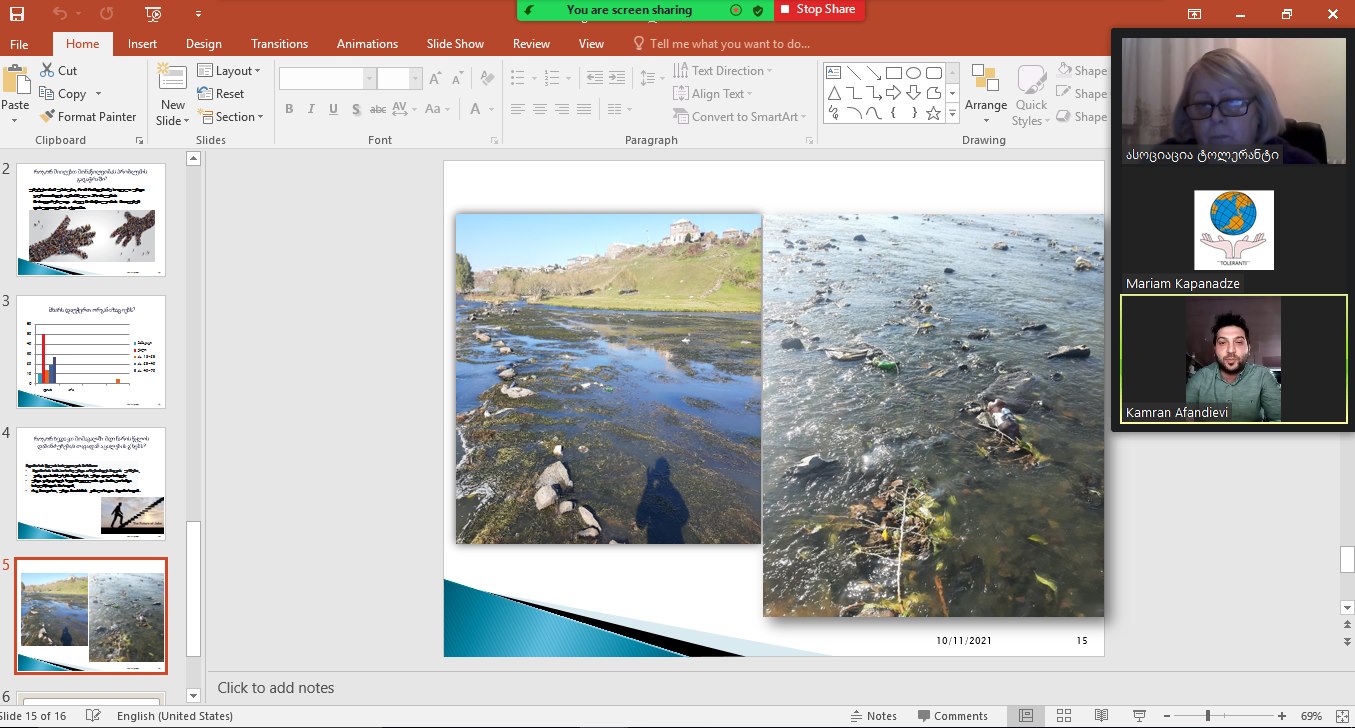
Task: Select slide 2 thumbnail with hands image
Action: pyautogui.click(x=91, y=220)
